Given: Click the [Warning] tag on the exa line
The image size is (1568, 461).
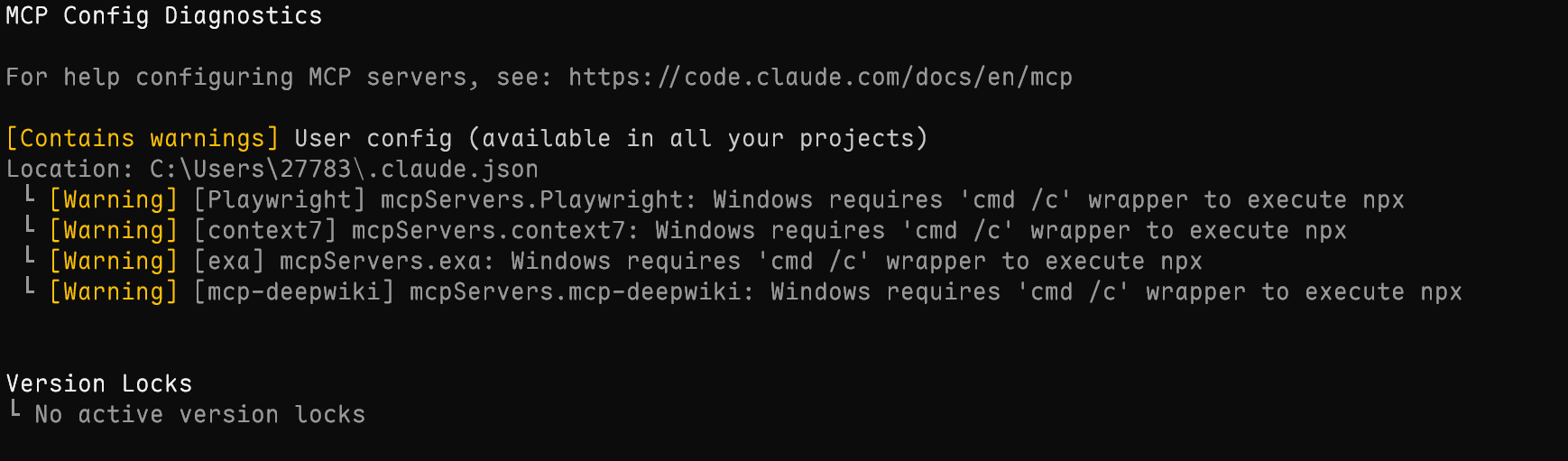Looking at the screenshot, I should (114, 262).
